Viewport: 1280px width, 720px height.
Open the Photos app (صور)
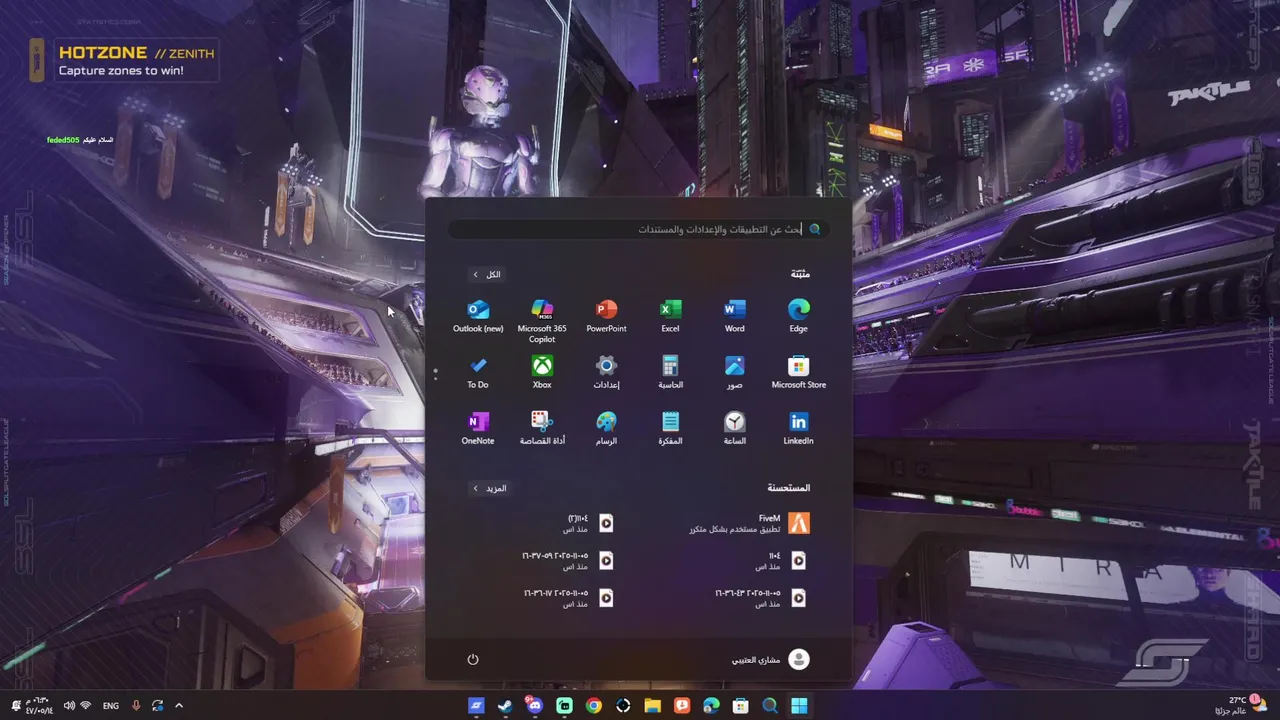(x=734, y=372)
